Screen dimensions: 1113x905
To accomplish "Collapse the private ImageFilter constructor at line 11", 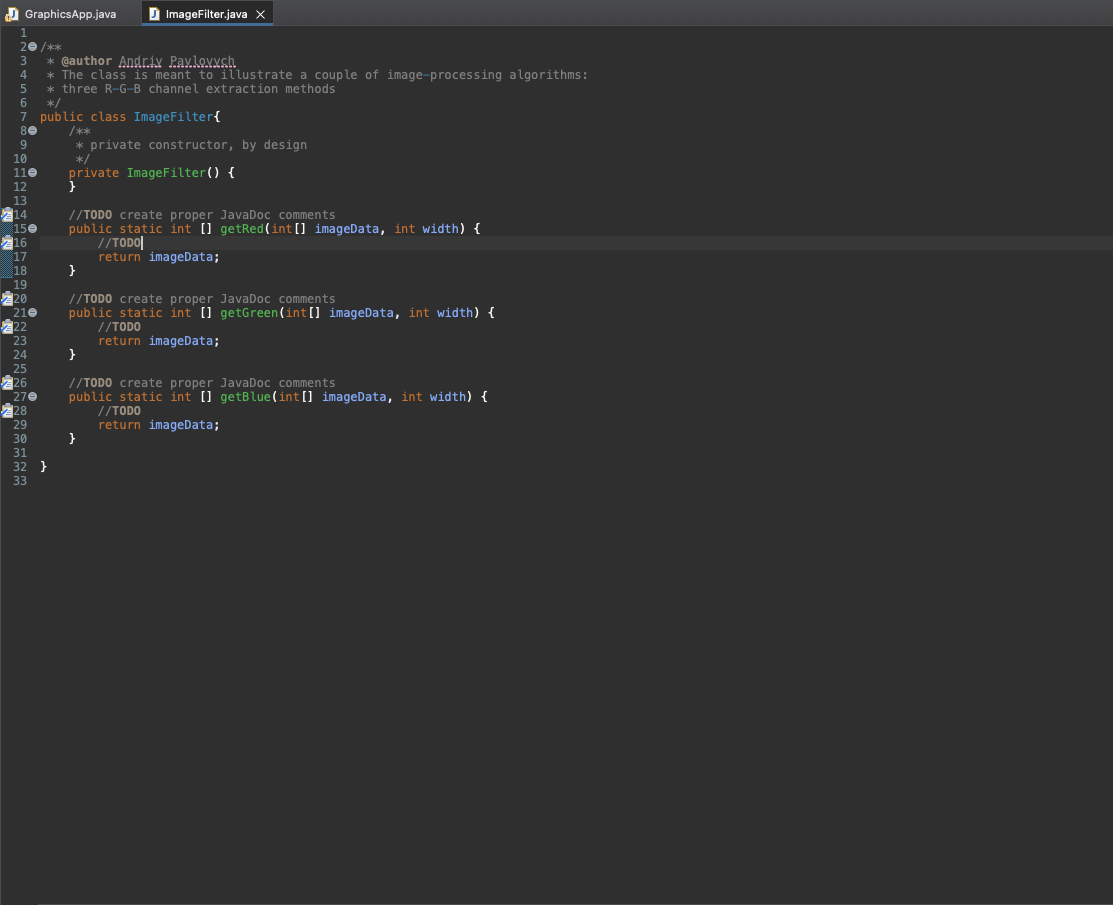I will tap(33, 172).
